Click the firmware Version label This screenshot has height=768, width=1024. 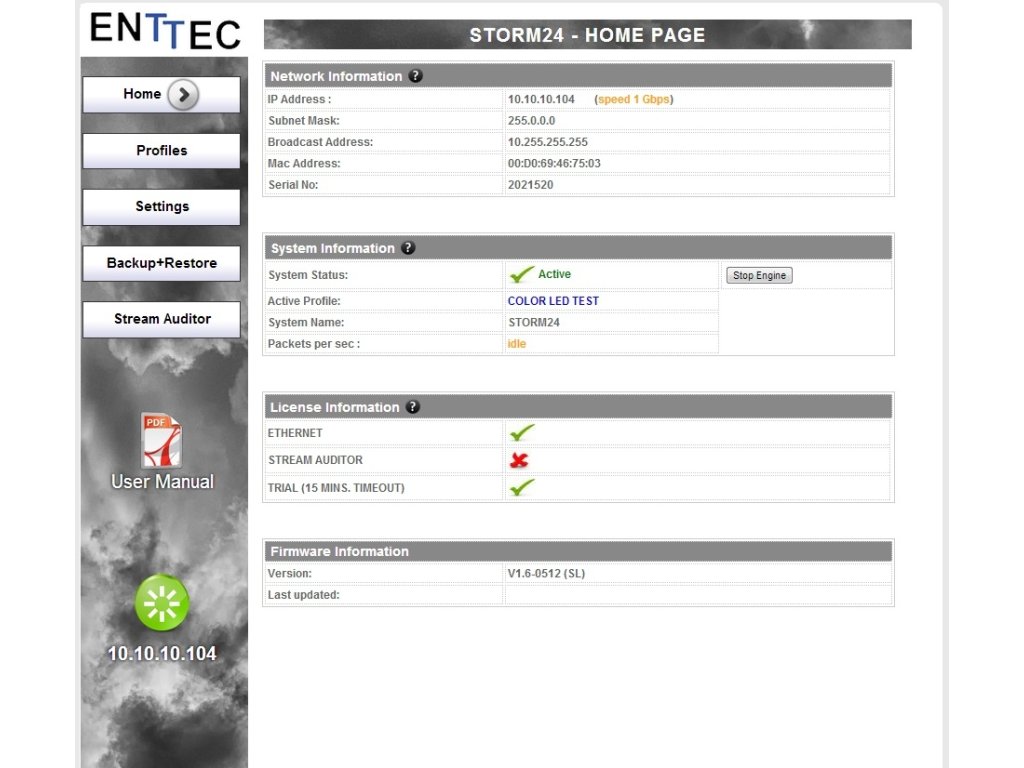[289, 573]
